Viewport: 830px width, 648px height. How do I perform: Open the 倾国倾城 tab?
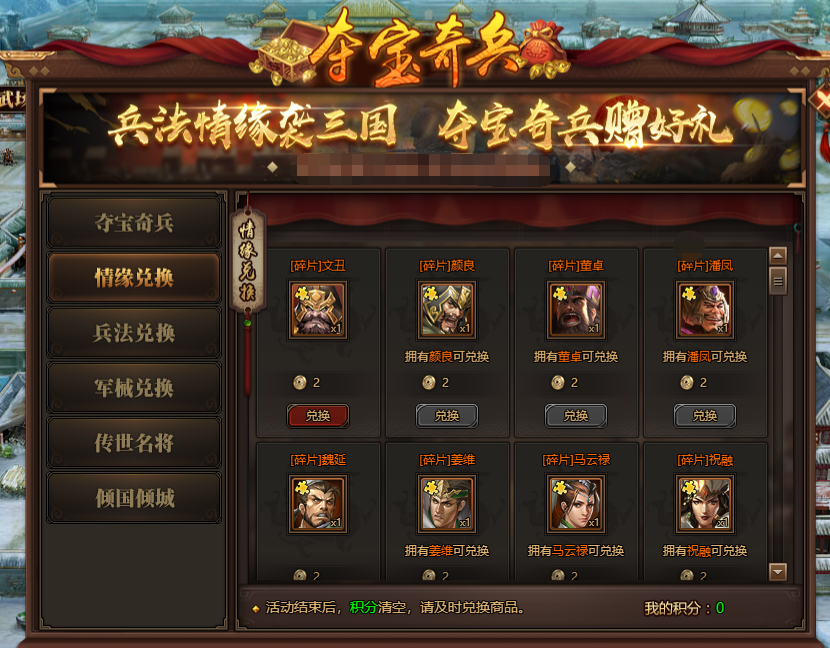(x=134, y=498)
